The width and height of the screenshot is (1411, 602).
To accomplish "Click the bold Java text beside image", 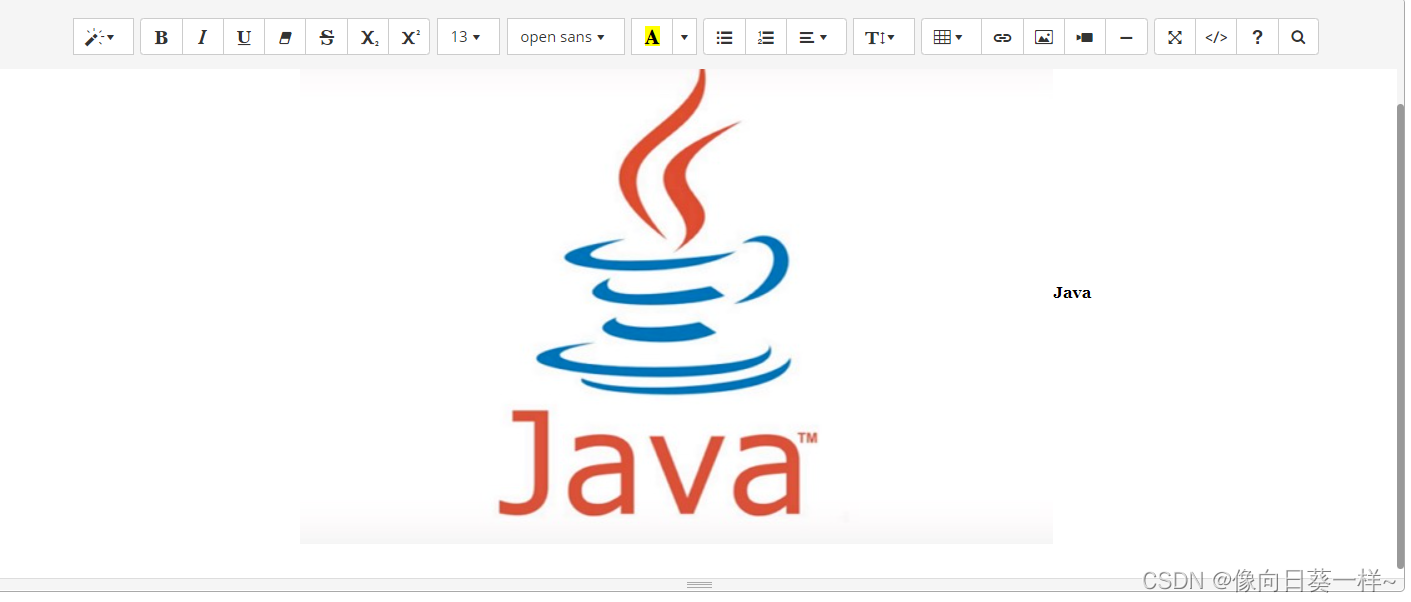I will pos(1072,293).
